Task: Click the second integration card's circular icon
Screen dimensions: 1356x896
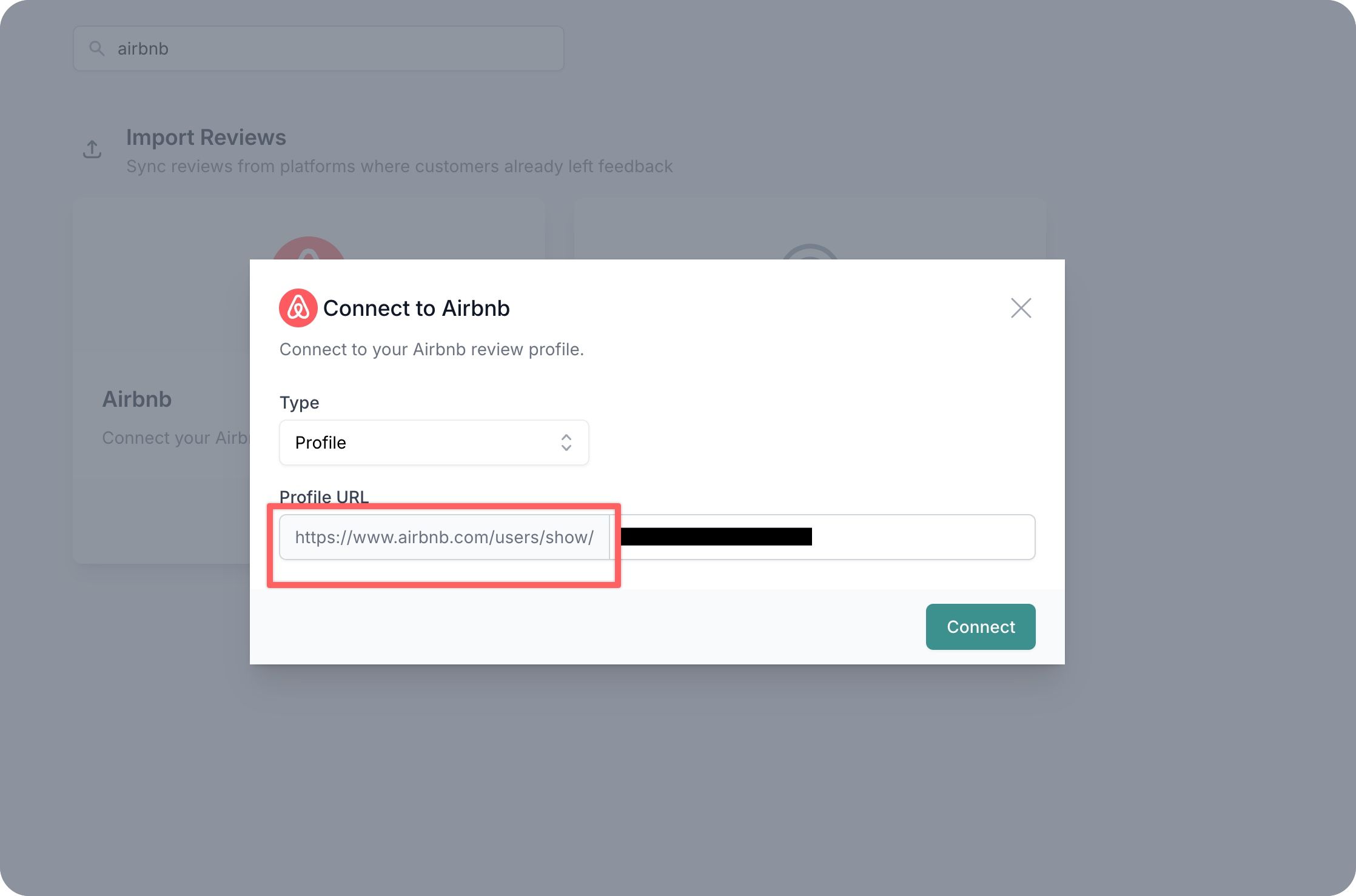Action: click(x=810, y=252)
